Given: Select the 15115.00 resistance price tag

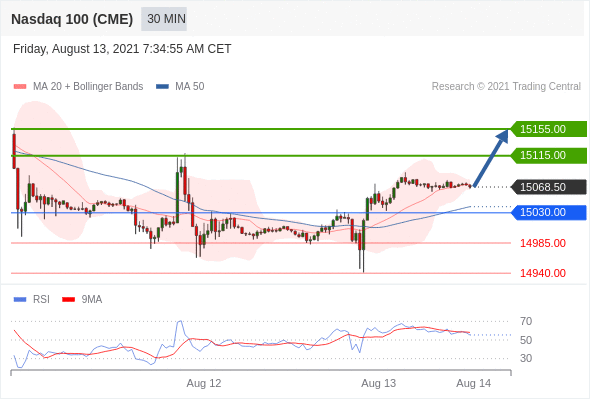Looking at the screenshot, I should (548, 155).
